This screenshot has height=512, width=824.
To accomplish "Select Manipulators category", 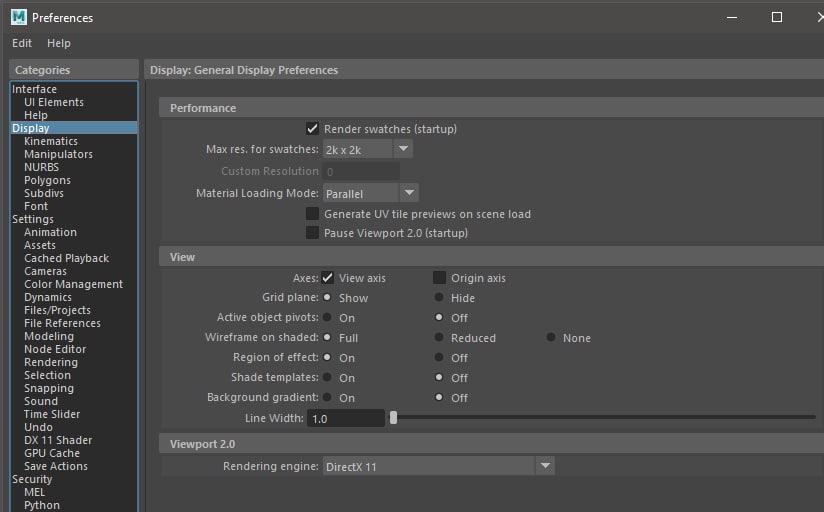I will (74, 154).
